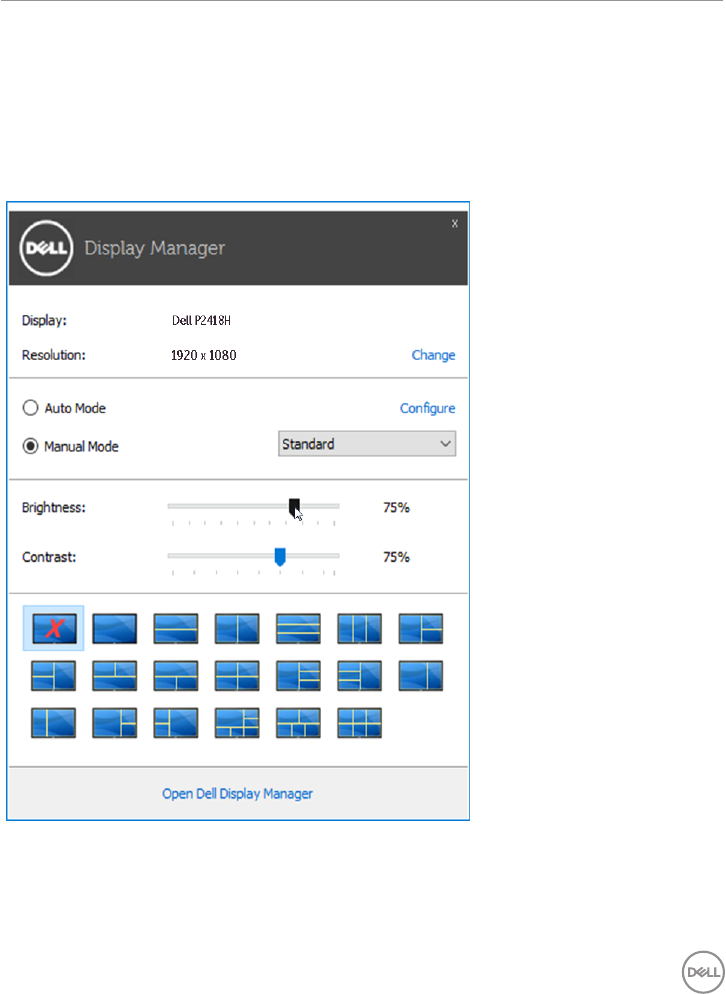Pick two top panes over three bottom panes layout

[298, 723]
